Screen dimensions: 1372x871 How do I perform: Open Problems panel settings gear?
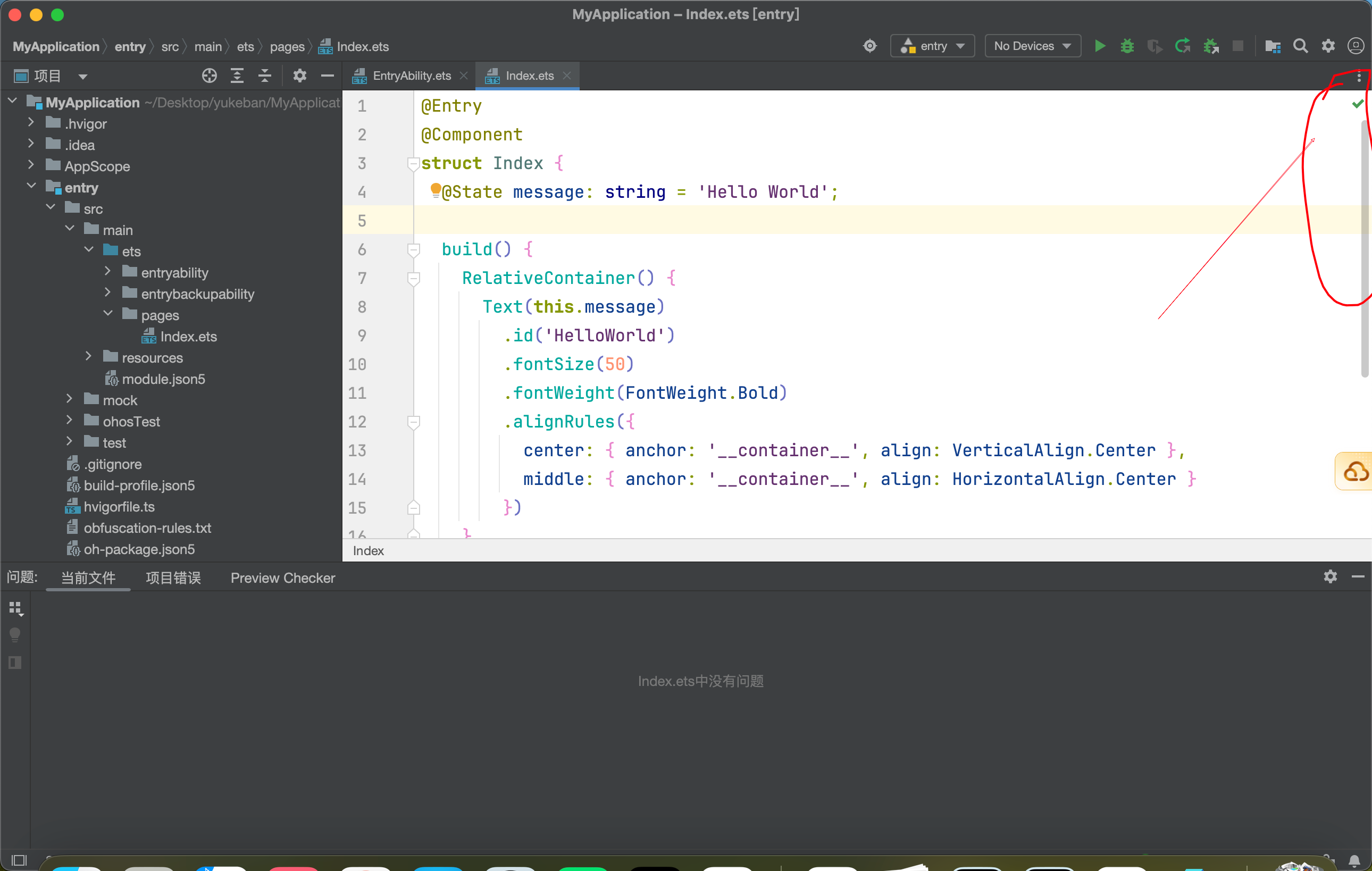pos(1330,576)
